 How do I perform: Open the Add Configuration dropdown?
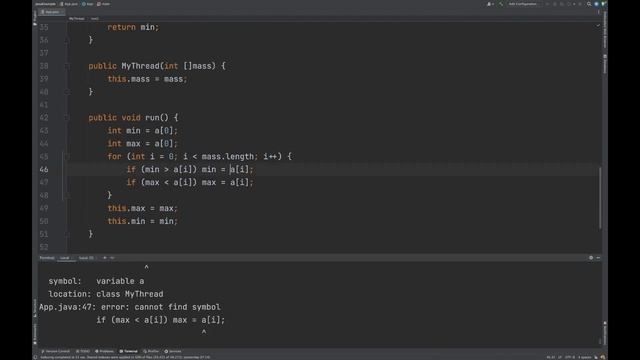[x=523, y=4]
